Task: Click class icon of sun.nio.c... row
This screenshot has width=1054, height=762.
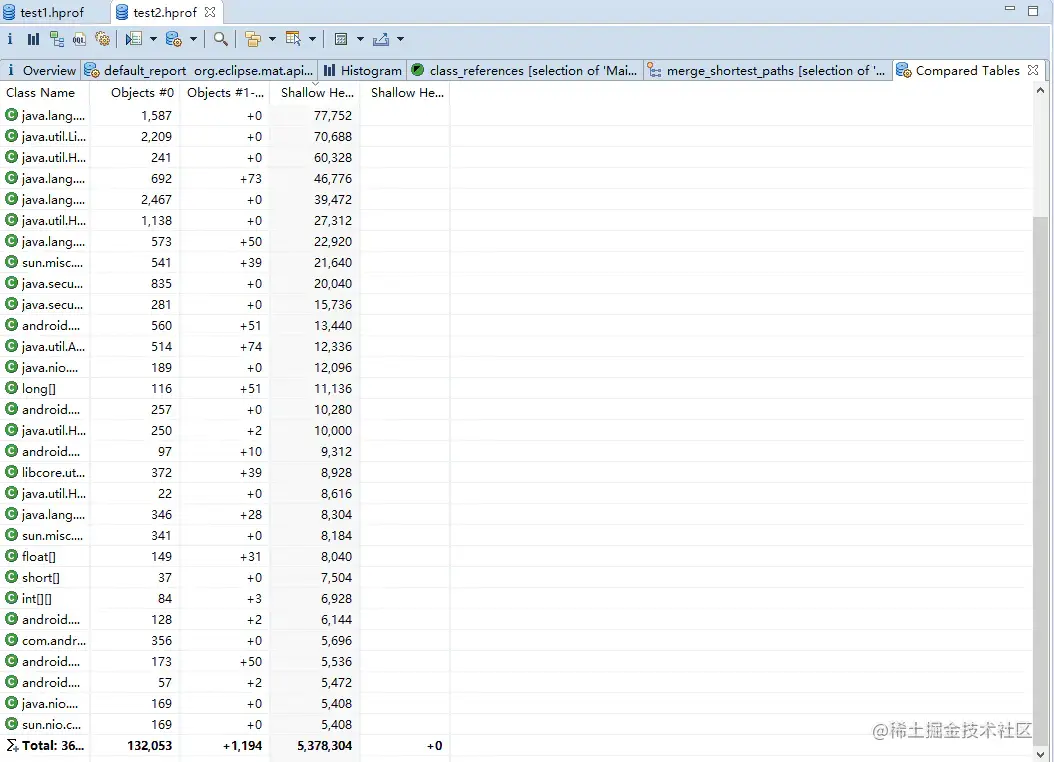Action: point(11,724)
